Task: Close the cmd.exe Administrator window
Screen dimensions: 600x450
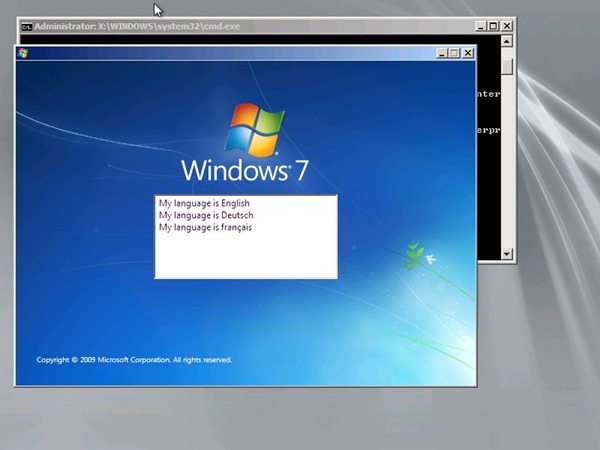Action: coord(507,26)
